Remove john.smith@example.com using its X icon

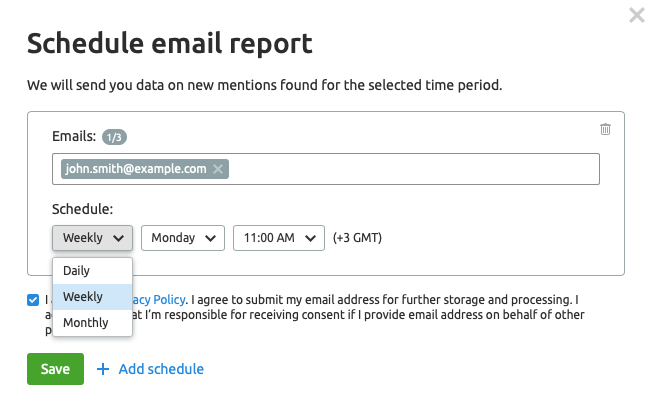(x=218, y=169)
